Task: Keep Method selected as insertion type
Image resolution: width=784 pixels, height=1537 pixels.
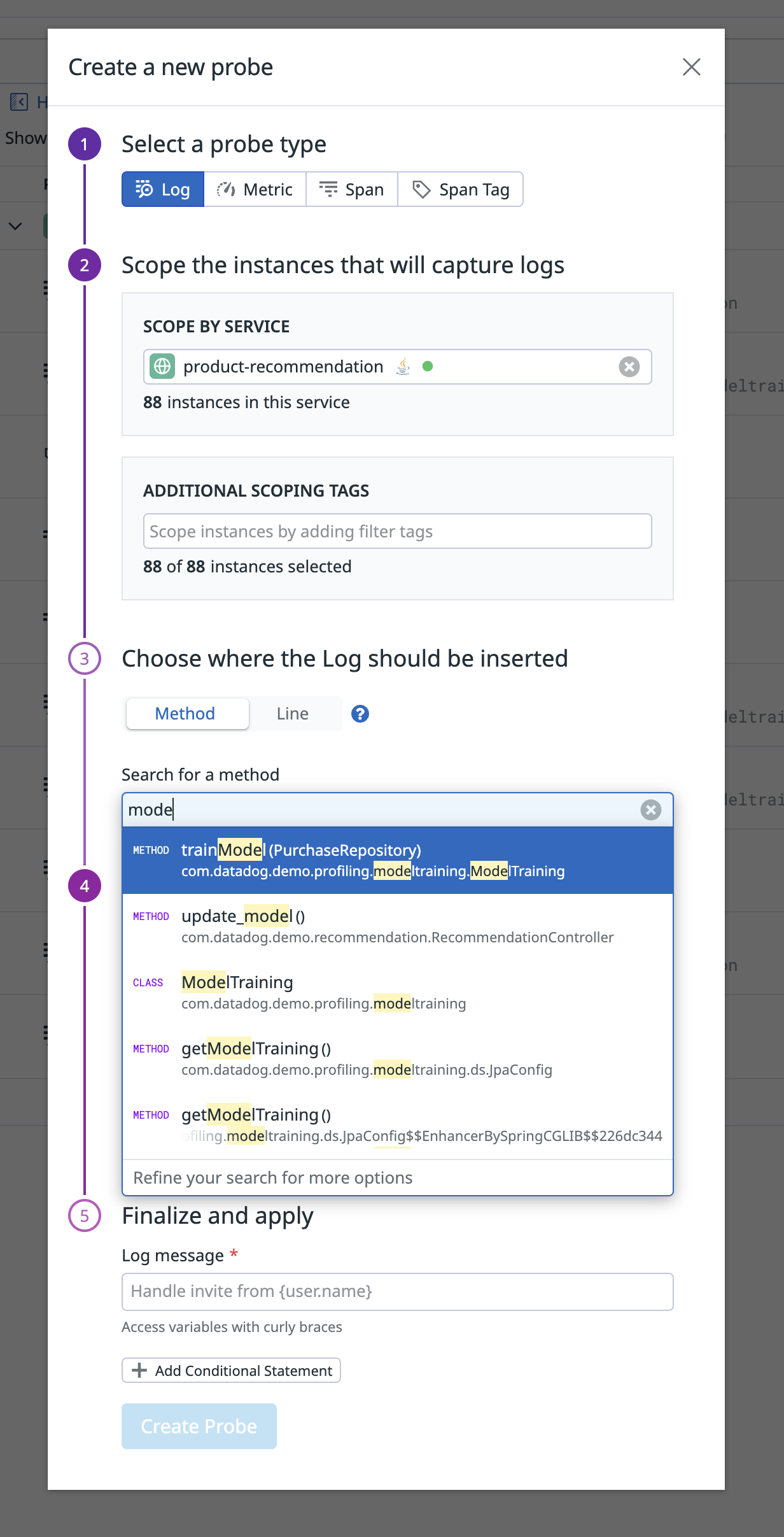Action: (186, 714)
